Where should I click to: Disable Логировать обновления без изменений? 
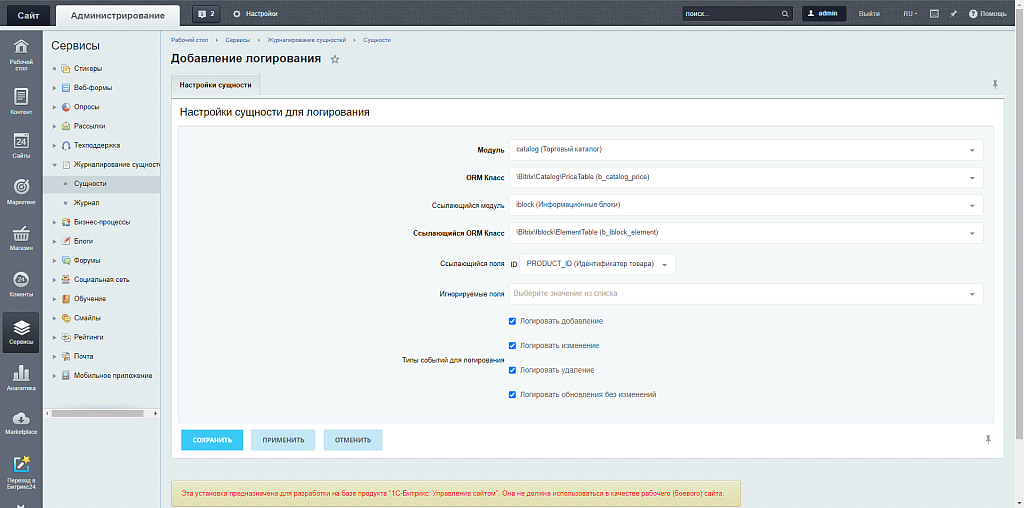point(512,395)
